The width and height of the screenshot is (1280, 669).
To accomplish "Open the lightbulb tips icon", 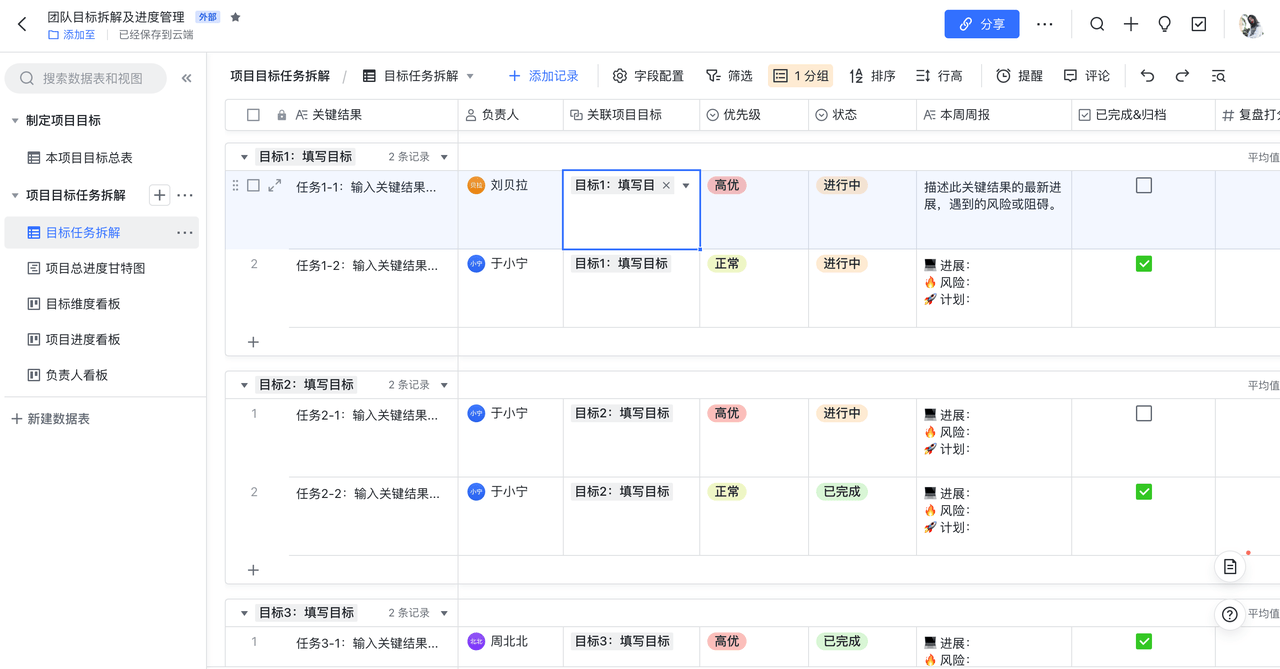I will tap(1164, 24).
